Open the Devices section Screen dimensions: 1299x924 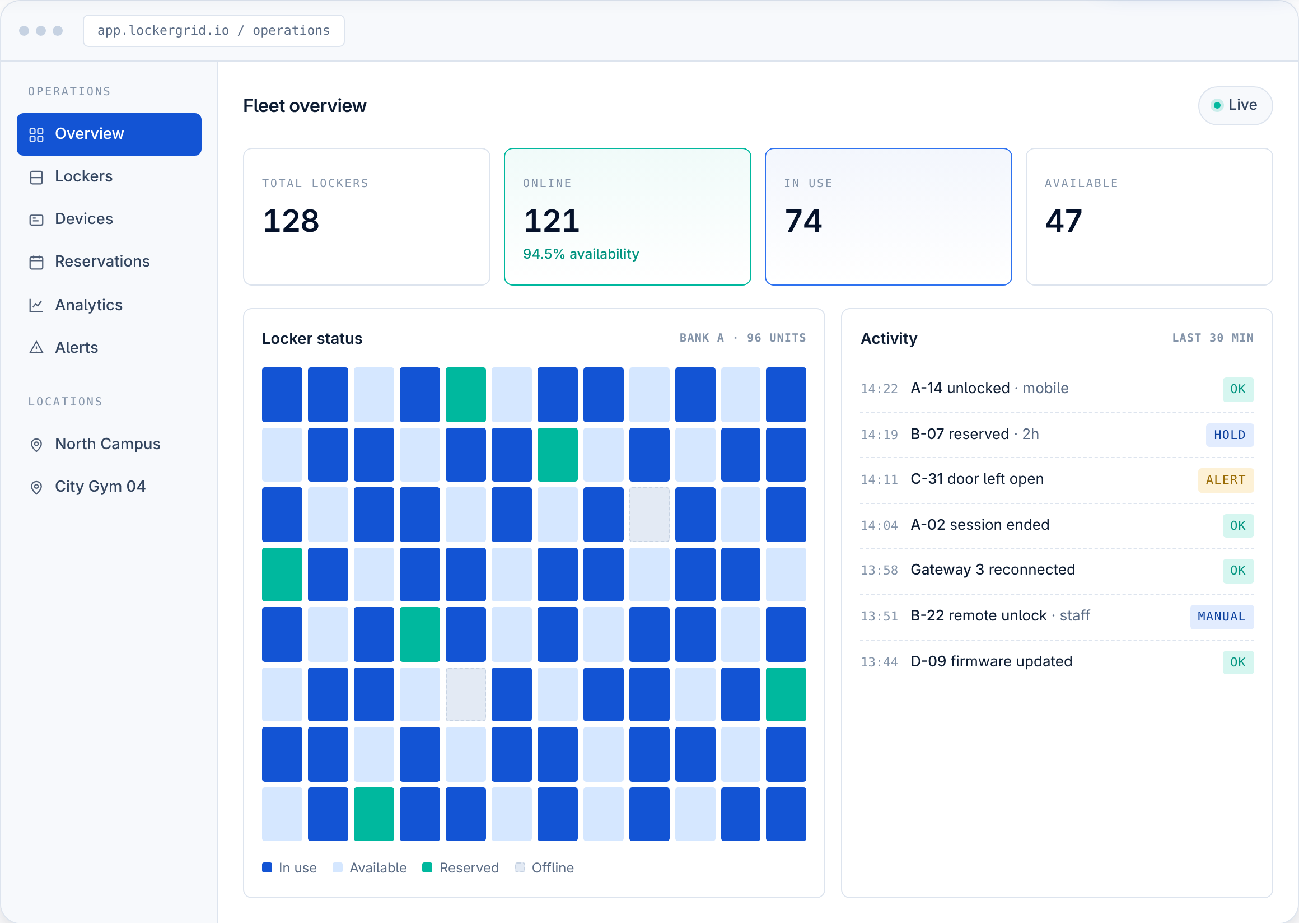point(109,220)
